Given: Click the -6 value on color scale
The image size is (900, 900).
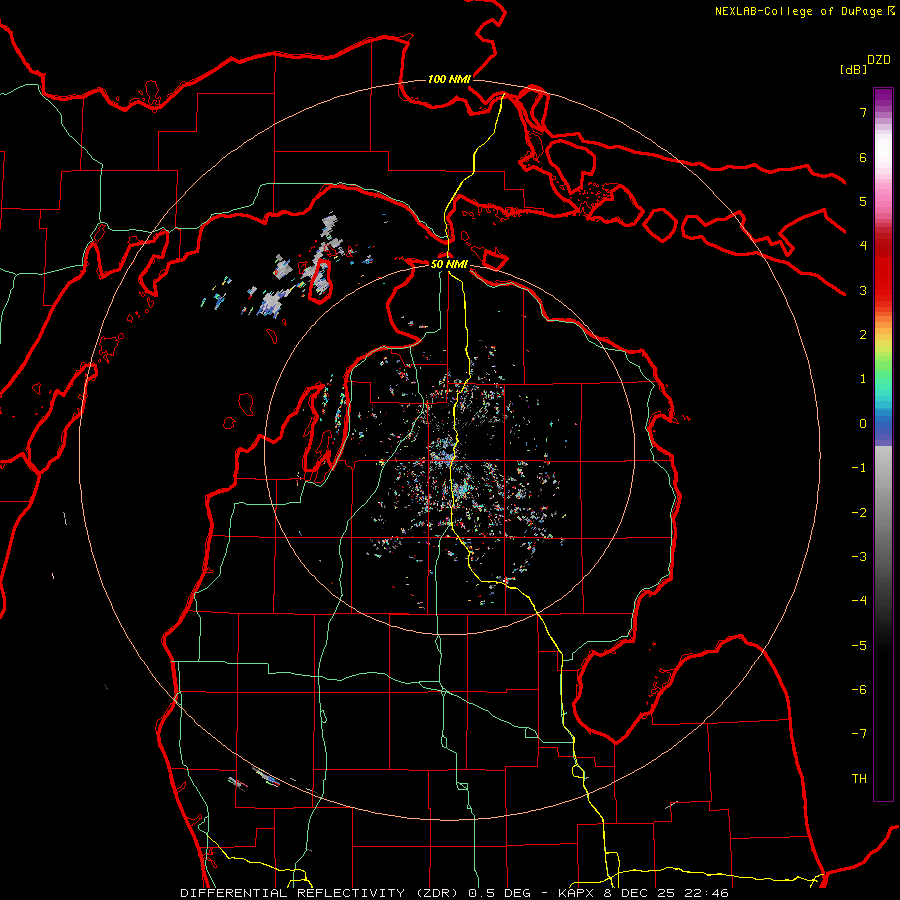Looking at the screenshot, I should [x=859, y=690].
